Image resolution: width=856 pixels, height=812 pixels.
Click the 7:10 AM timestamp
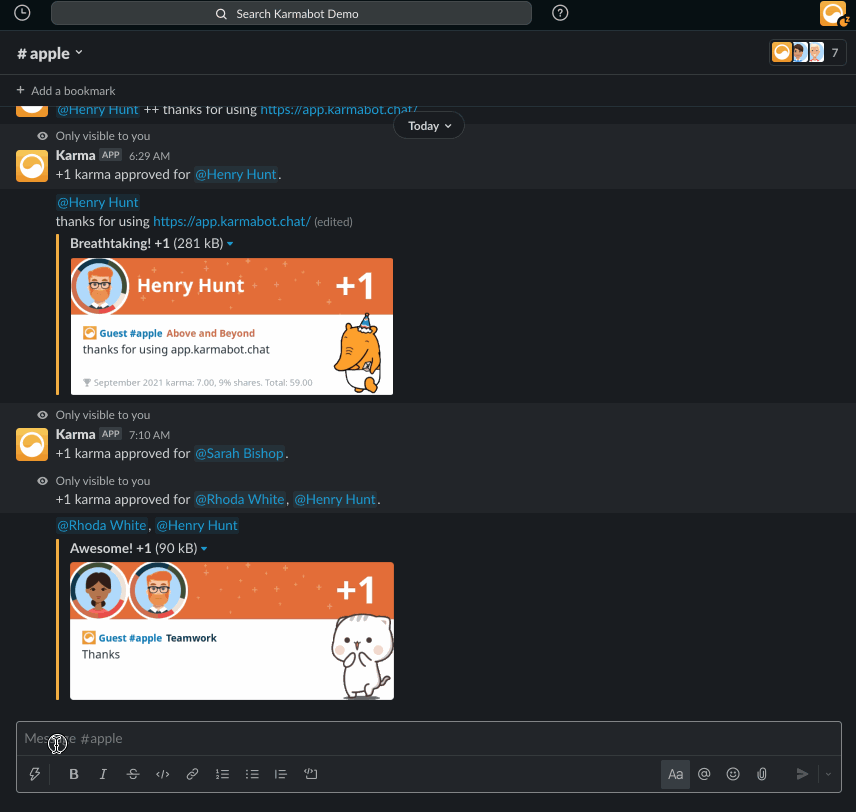[149, 435]
